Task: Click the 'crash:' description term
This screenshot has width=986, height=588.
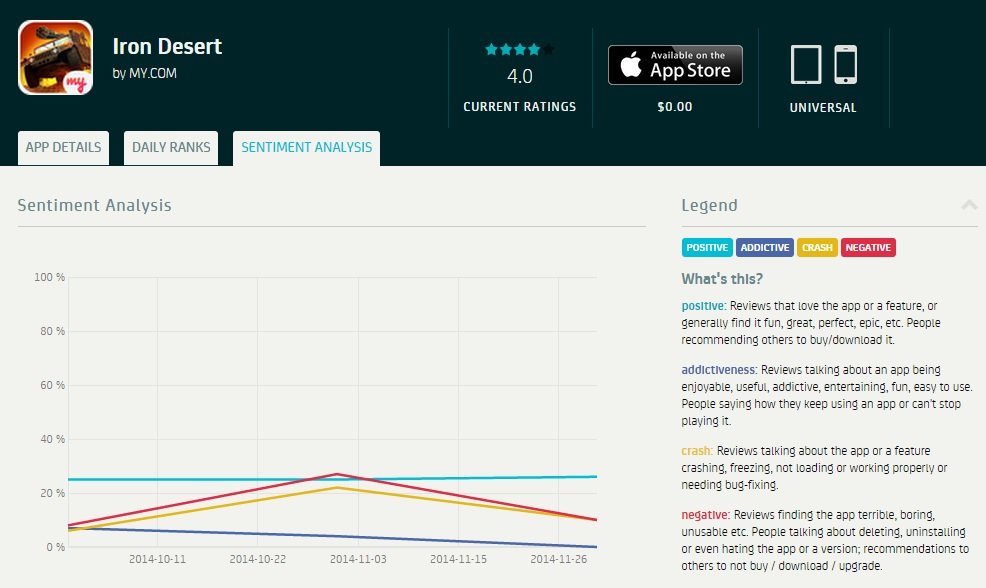Action: pyautogui.click(x=697, y=451)
